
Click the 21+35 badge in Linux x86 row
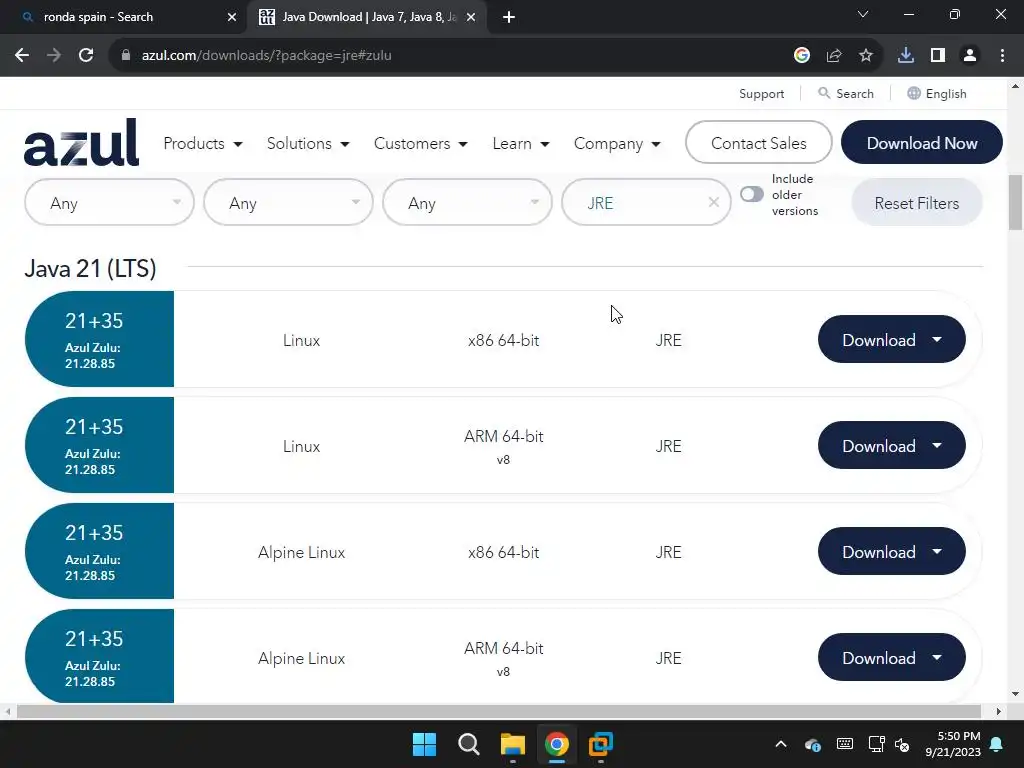point(99,339)
